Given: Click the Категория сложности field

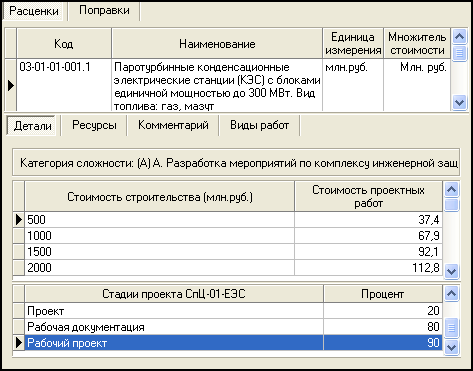Looking at the screenshot, I should point(236,163).
